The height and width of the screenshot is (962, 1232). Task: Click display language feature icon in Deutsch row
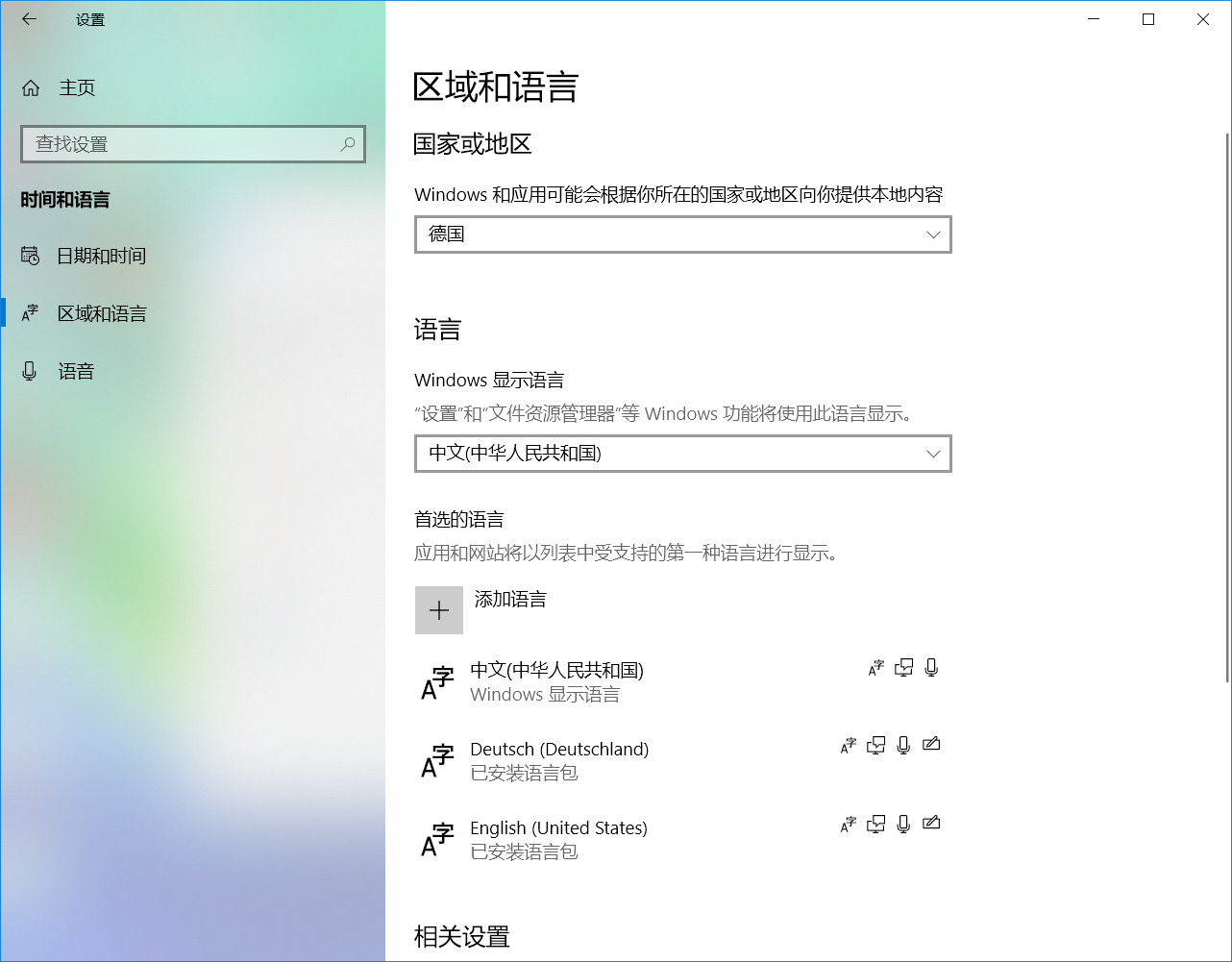click(x=848, y=745)
